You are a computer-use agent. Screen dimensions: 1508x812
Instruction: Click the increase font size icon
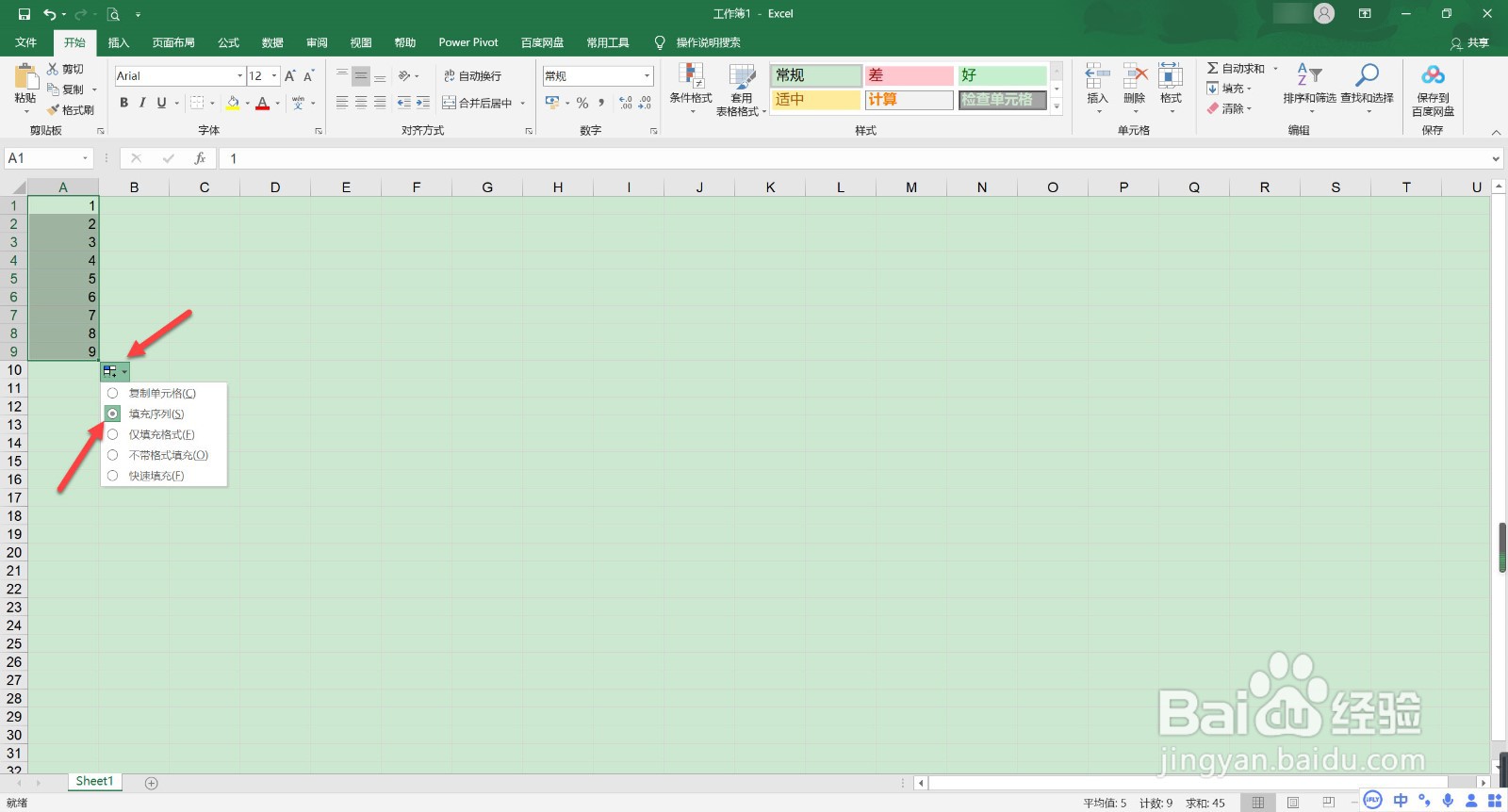coord(290,75)
